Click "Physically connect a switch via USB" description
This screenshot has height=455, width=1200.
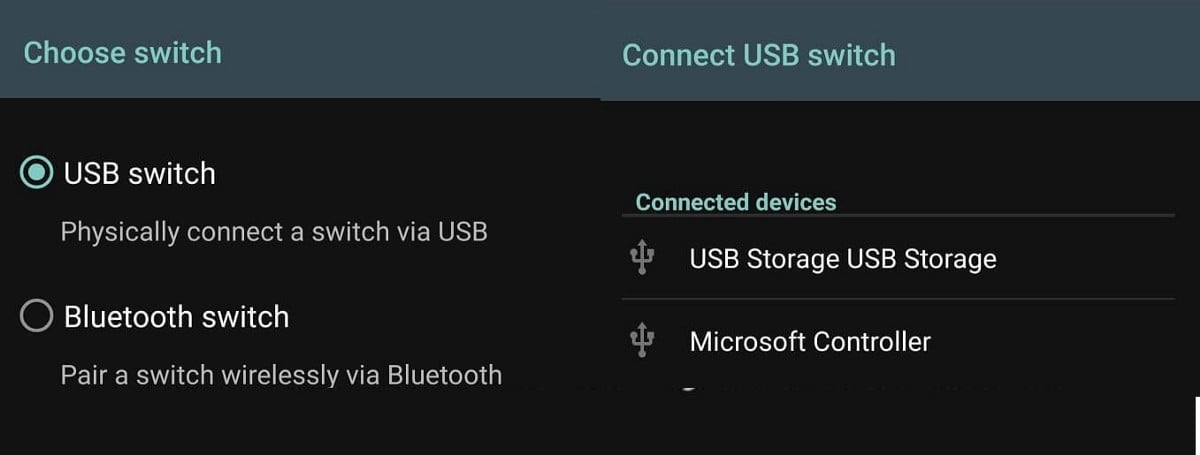[274, 232]
